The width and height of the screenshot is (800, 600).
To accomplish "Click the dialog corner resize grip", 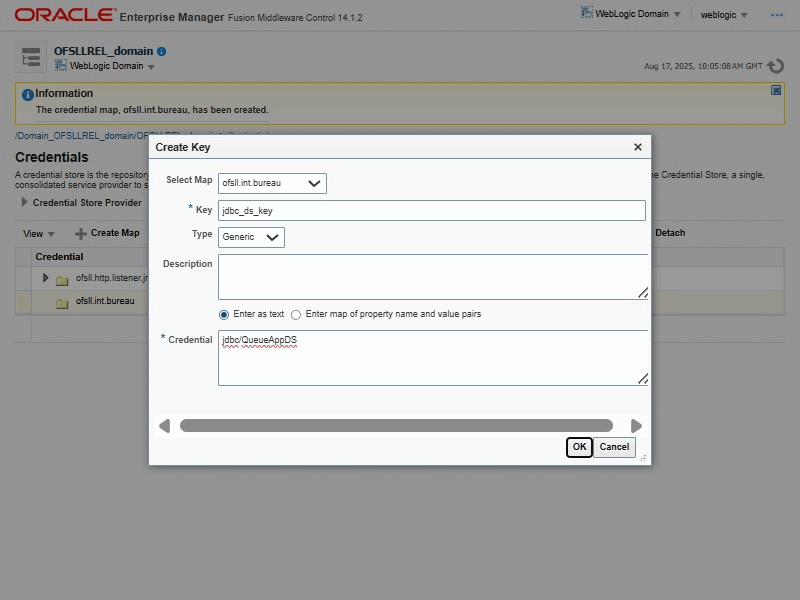I will coord(643,458).
